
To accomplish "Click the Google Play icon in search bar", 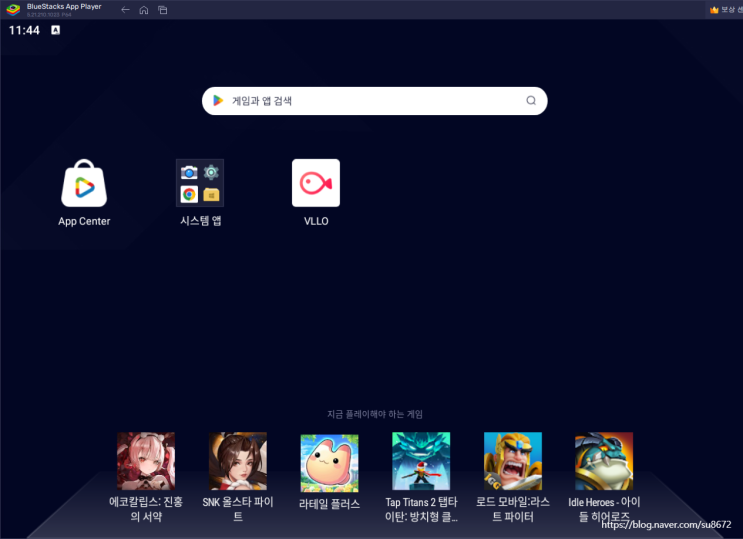I will tap(218, 100).
